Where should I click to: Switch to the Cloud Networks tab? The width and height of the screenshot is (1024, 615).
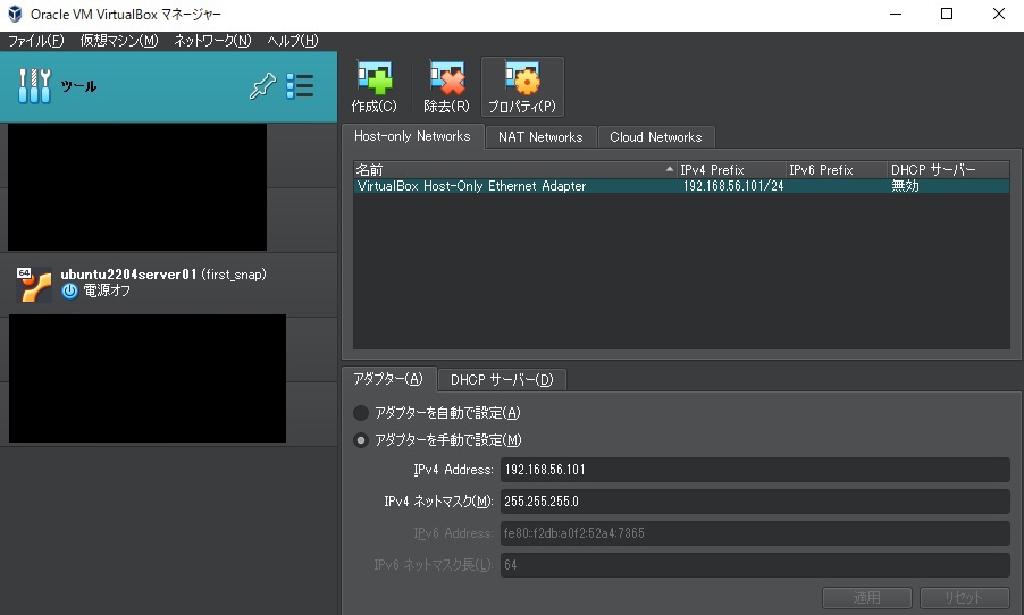click(656, 137)
